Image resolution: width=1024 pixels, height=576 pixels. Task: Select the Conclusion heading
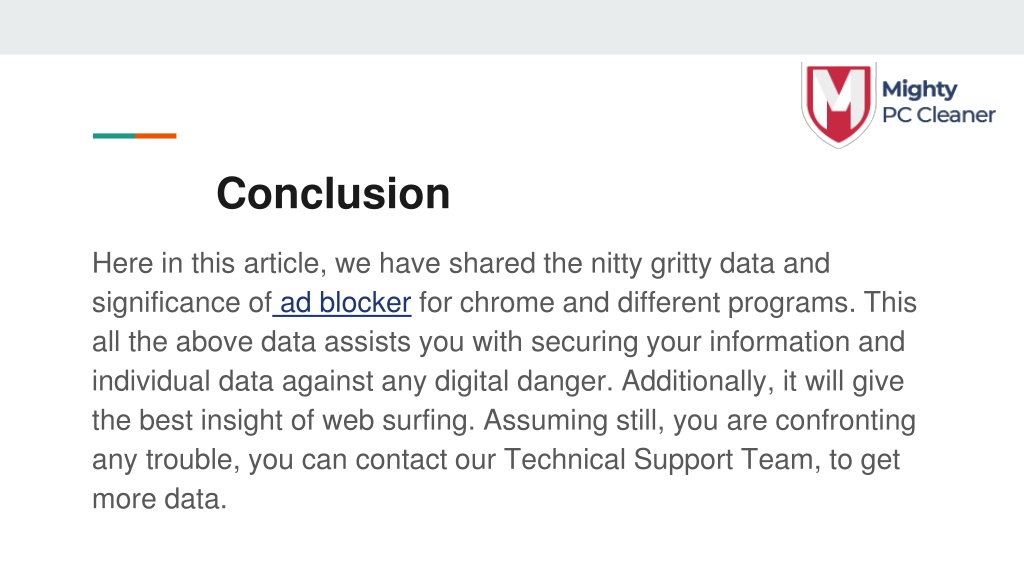tap(333, 194)
